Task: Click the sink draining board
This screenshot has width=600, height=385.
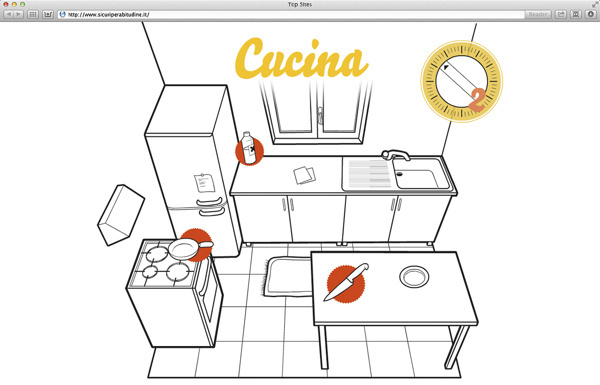Action: [x=369, y=174]
